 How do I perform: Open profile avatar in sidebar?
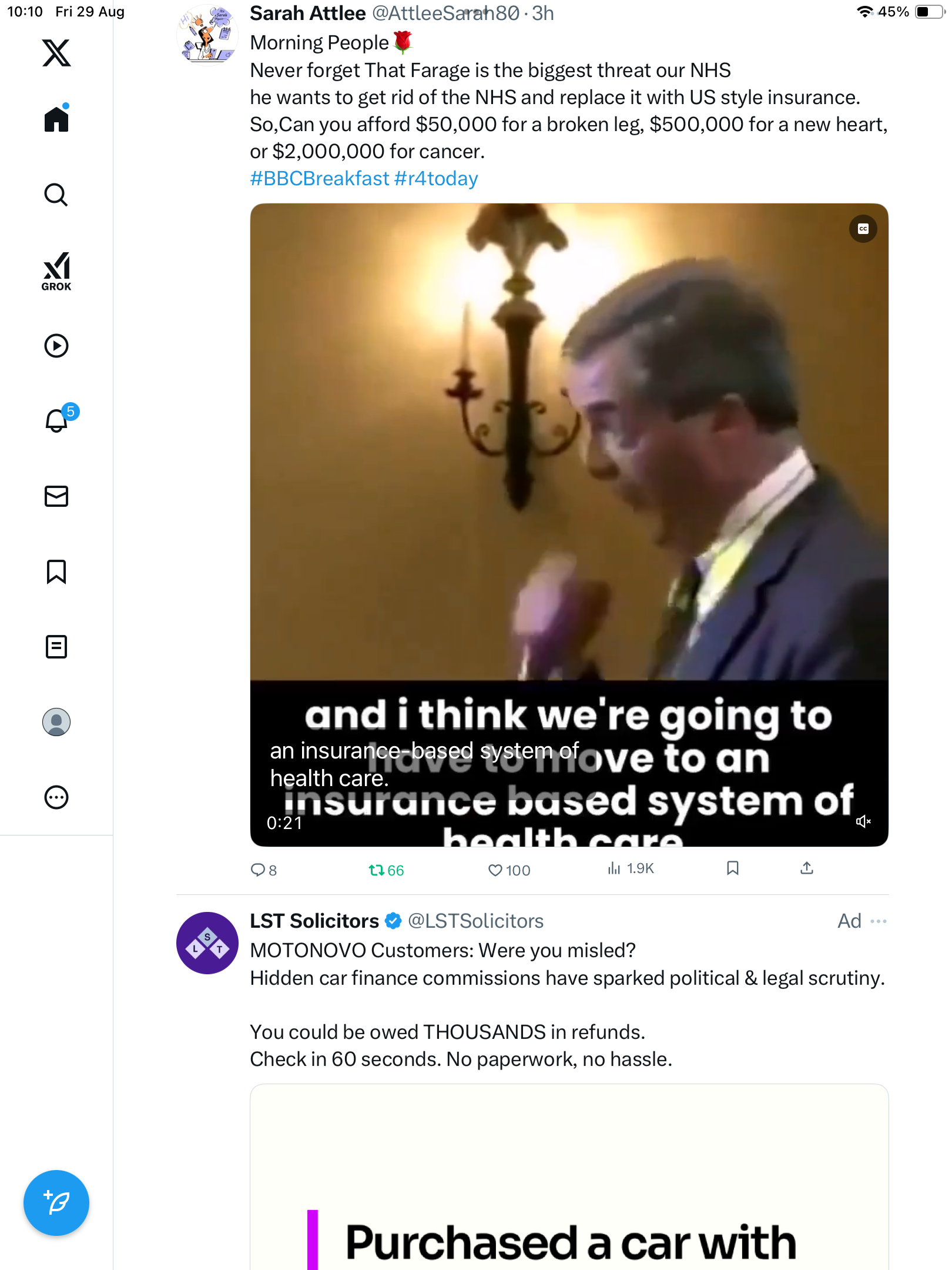pyautogui.click(x=56, y=722)
